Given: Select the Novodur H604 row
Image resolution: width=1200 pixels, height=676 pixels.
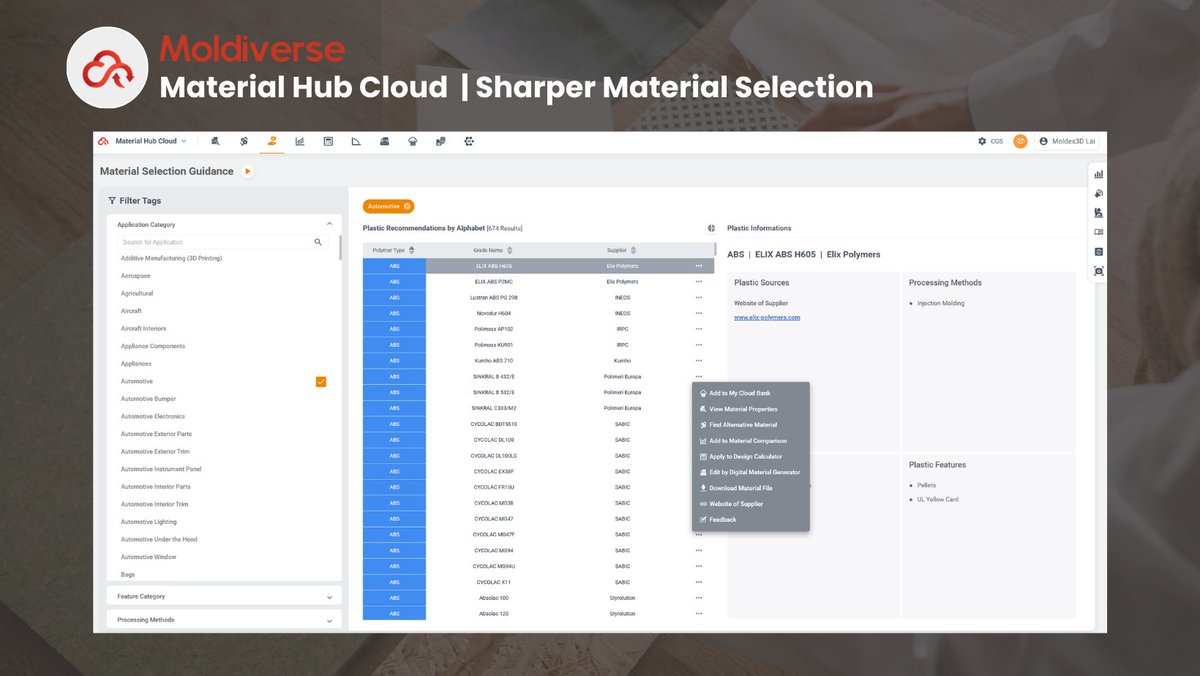Looking at the screenshot, I should tap(538, 314).
